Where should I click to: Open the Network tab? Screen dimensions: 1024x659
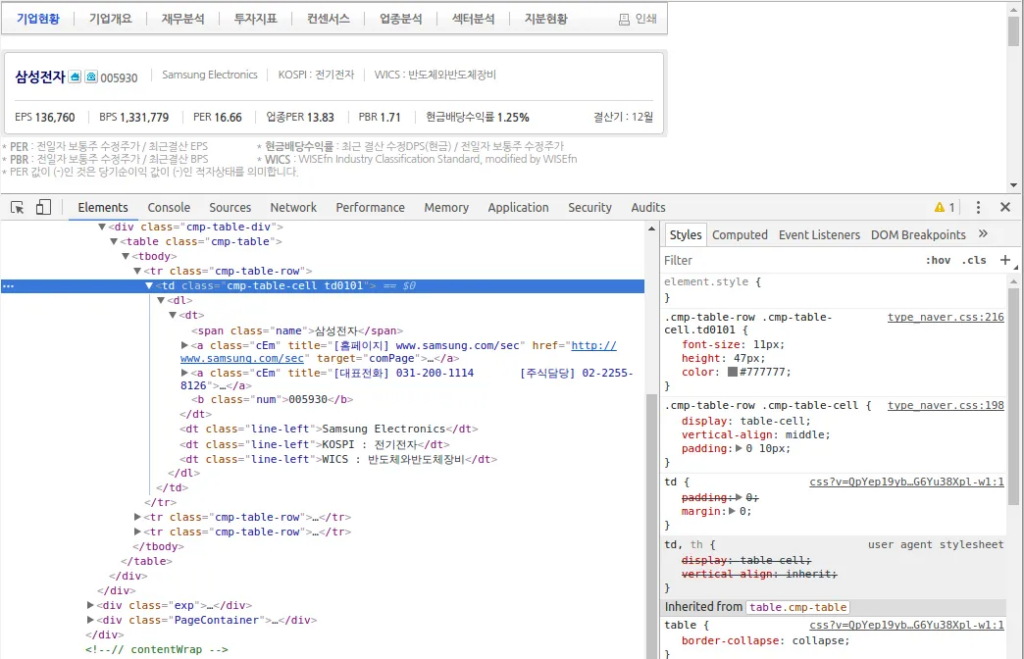pyautogui.click(x=293, y=208)
